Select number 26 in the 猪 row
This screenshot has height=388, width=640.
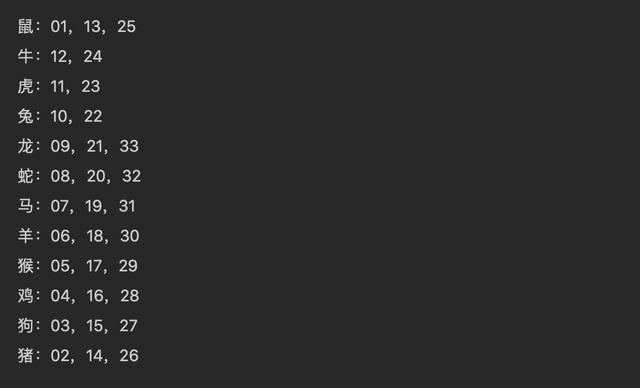tap(129, 355)
